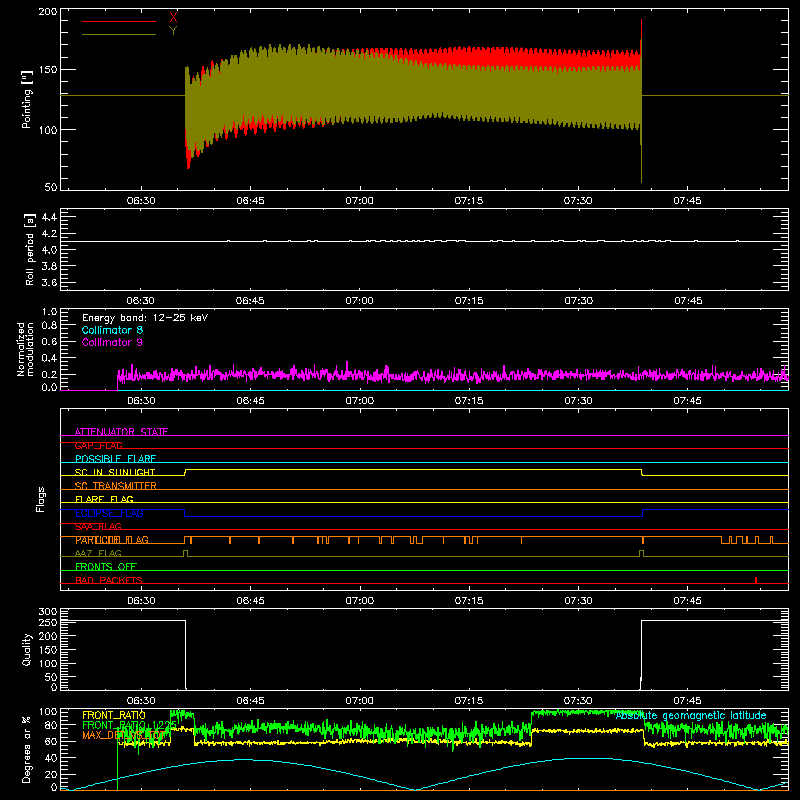Click the 'Roll period [s]' axis title

coord(30,250)
